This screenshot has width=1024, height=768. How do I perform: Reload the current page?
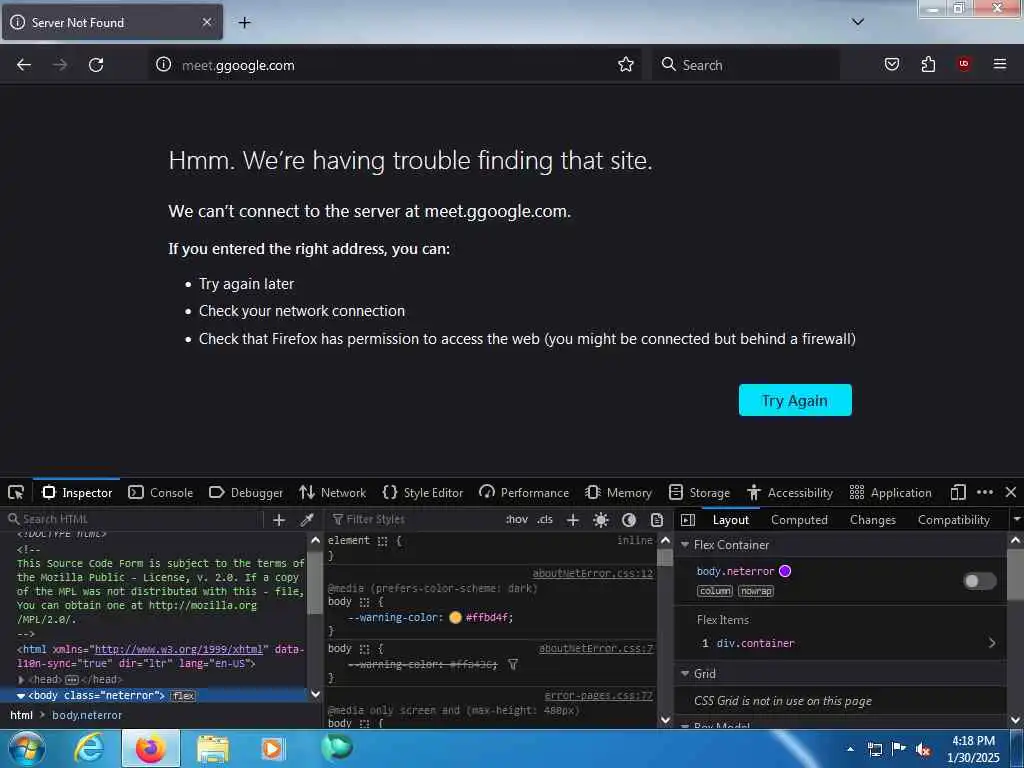pyautogui.click(x=96, y=65)
